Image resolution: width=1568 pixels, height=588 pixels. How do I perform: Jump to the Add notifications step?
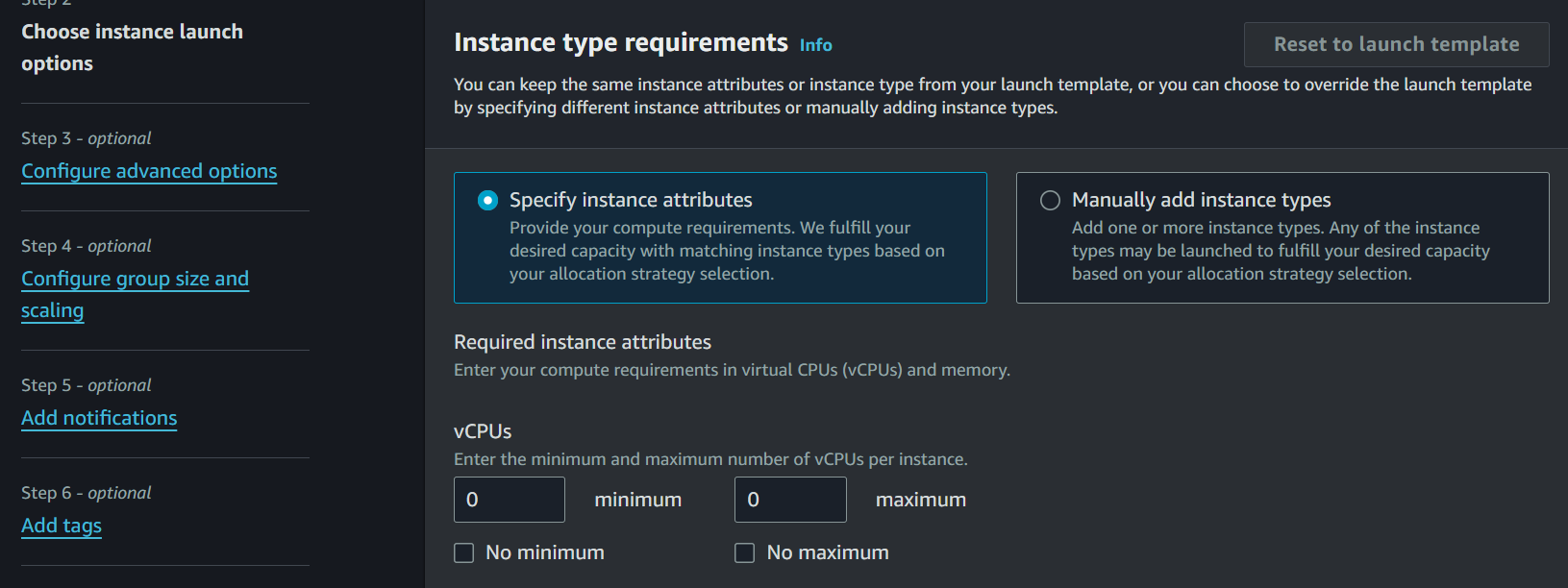99,418
